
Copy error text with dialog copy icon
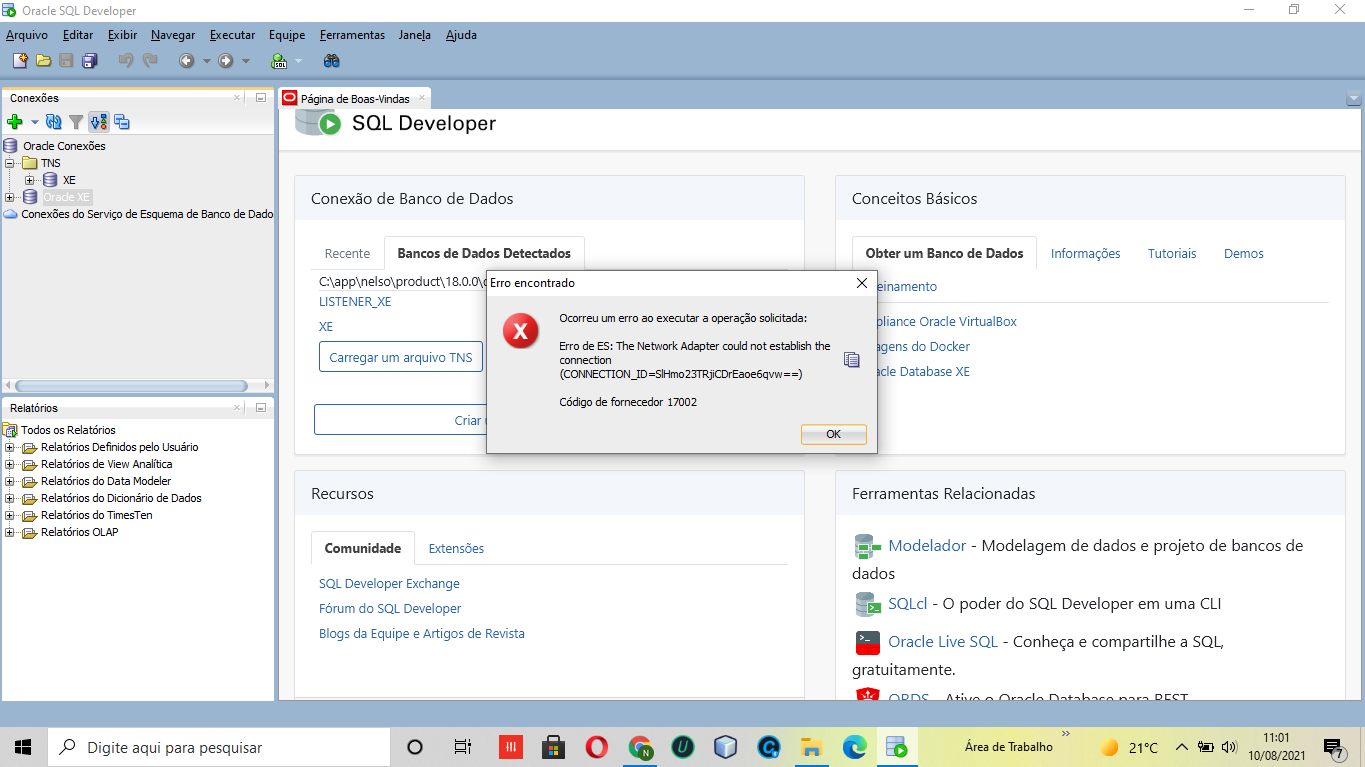point(851,360)
